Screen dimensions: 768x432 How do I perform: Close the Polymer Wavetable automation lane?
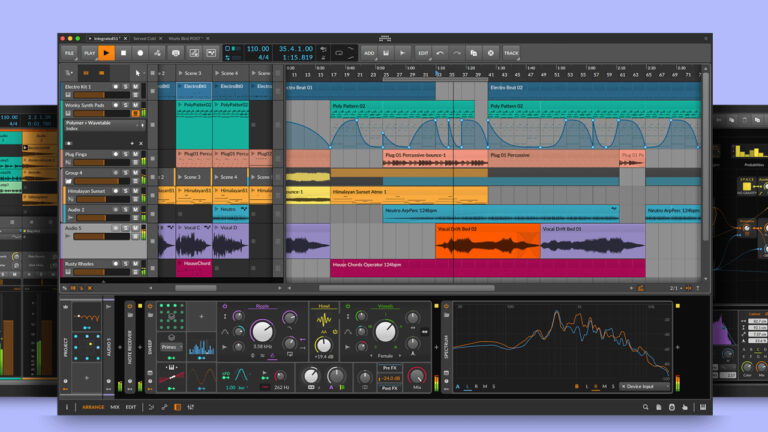(141, 144)
